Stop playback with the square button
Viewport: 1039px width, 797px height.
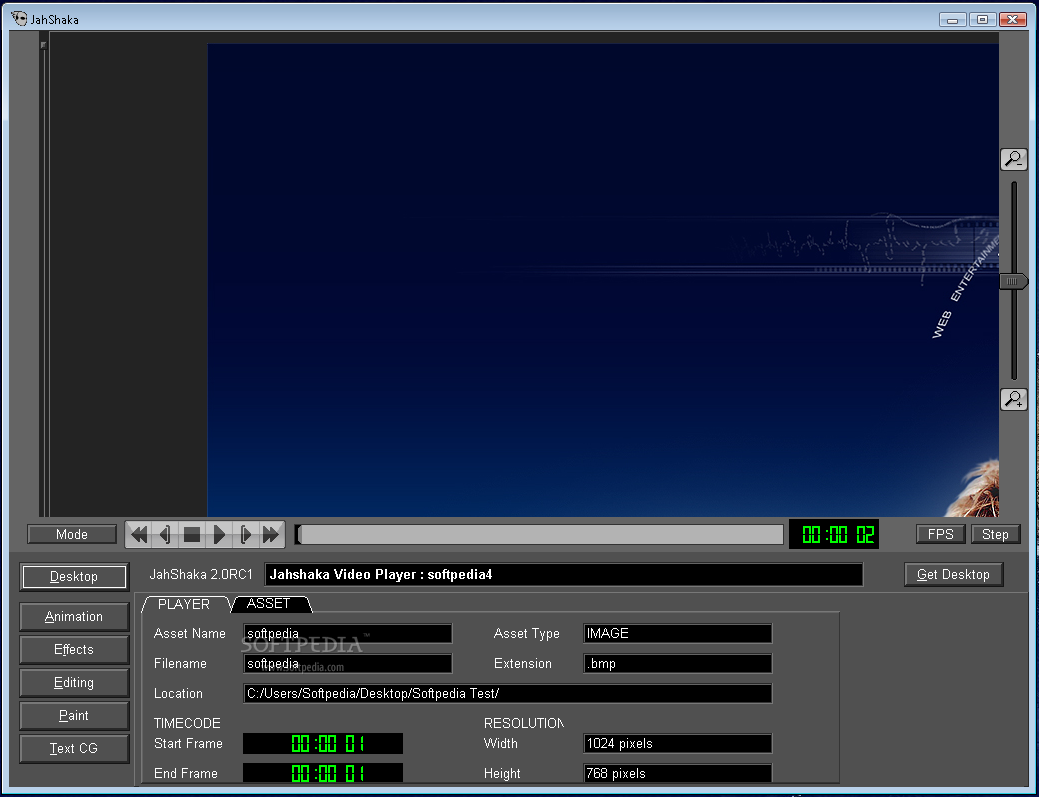[x=192, y=535]
